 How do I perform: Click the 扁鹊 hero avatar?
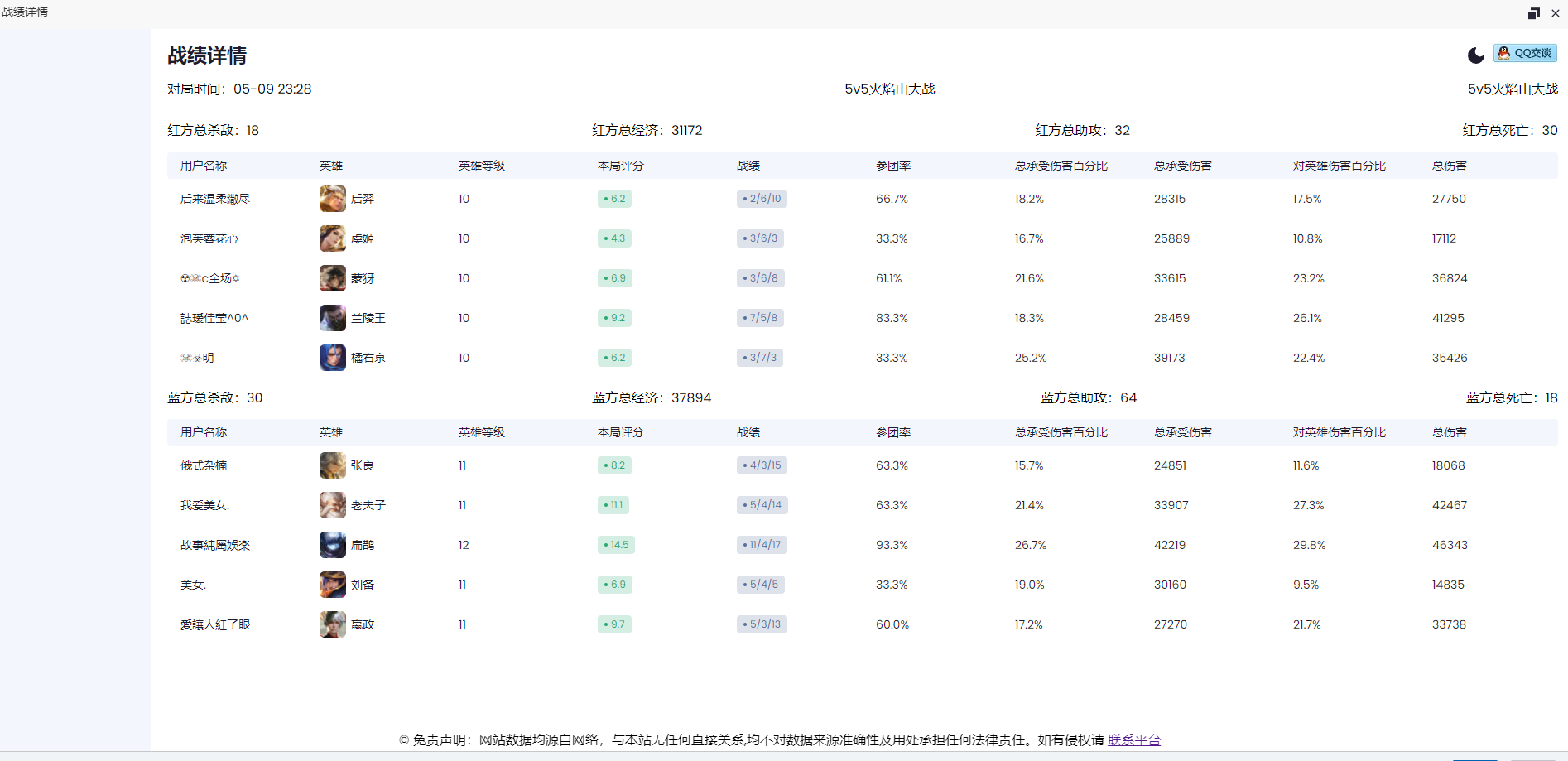(333, 545)
